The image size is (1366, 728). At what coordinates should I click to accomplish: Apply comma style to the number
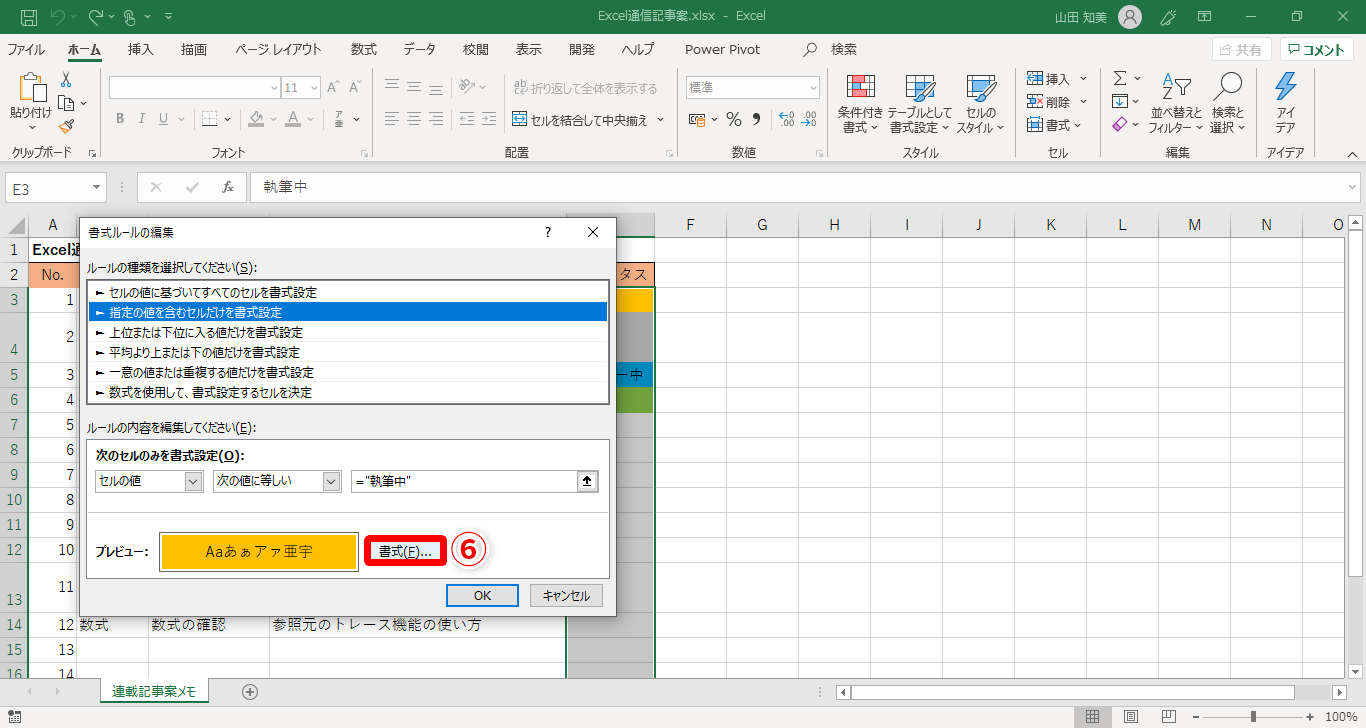click(757, 119)
